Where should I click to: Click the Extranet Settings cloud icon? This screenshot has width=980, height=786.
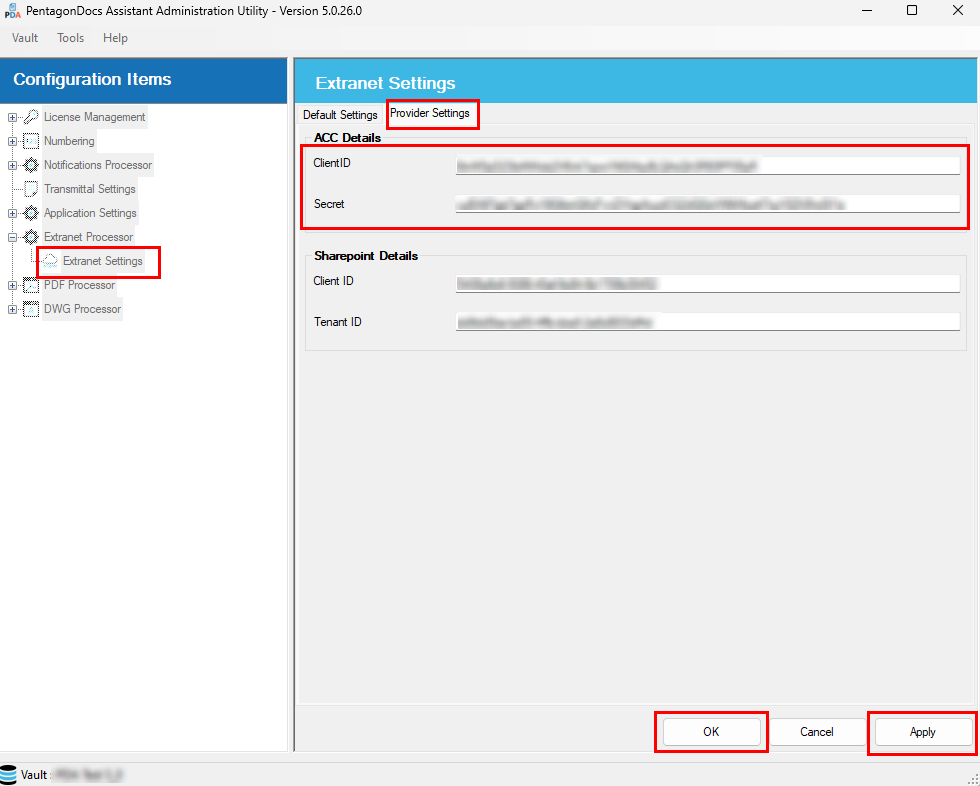pyautogui.click(x=51, y=261)
